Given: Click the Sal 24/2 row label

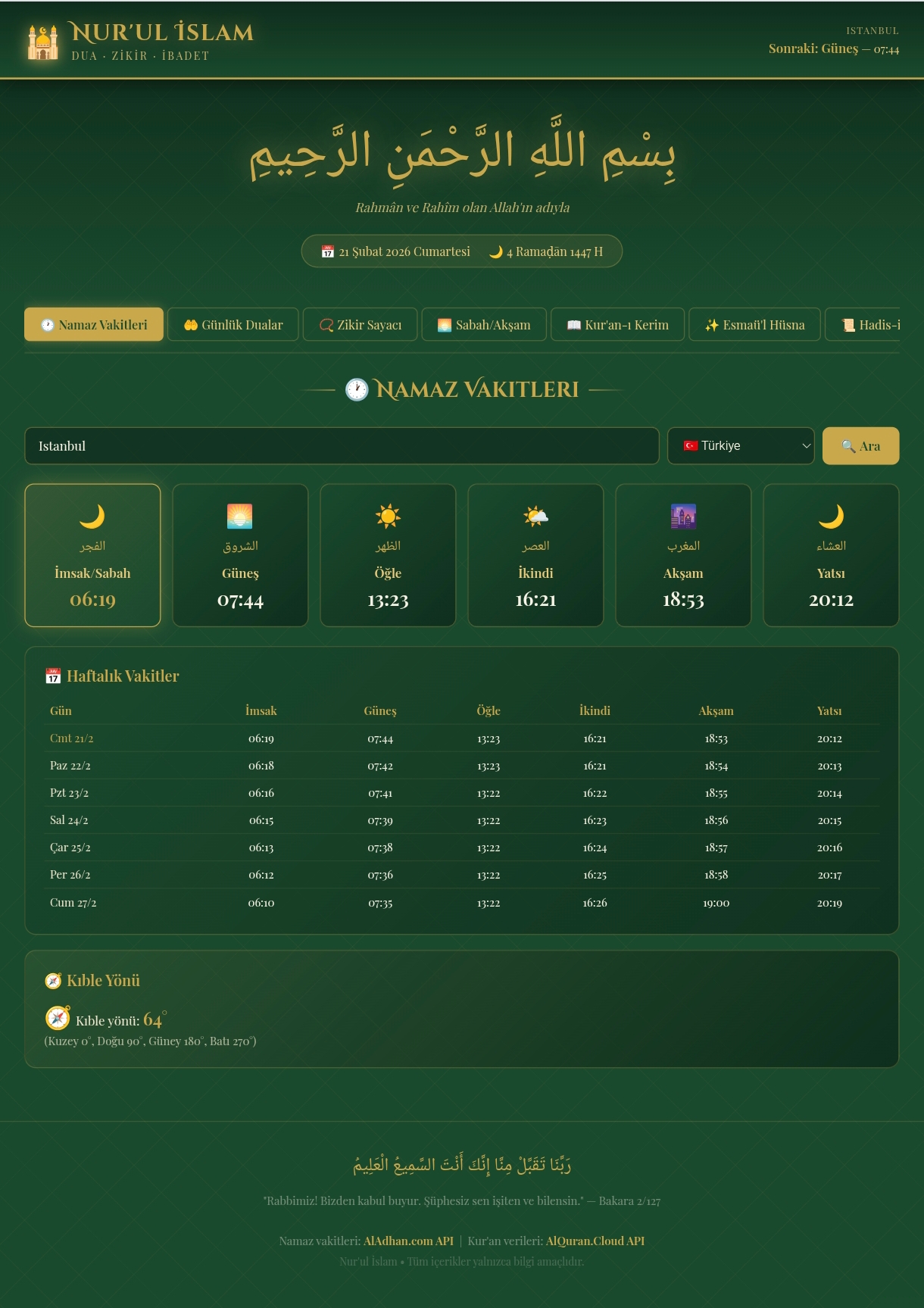Looking at the screenshot, I should [x=69, y=820].
